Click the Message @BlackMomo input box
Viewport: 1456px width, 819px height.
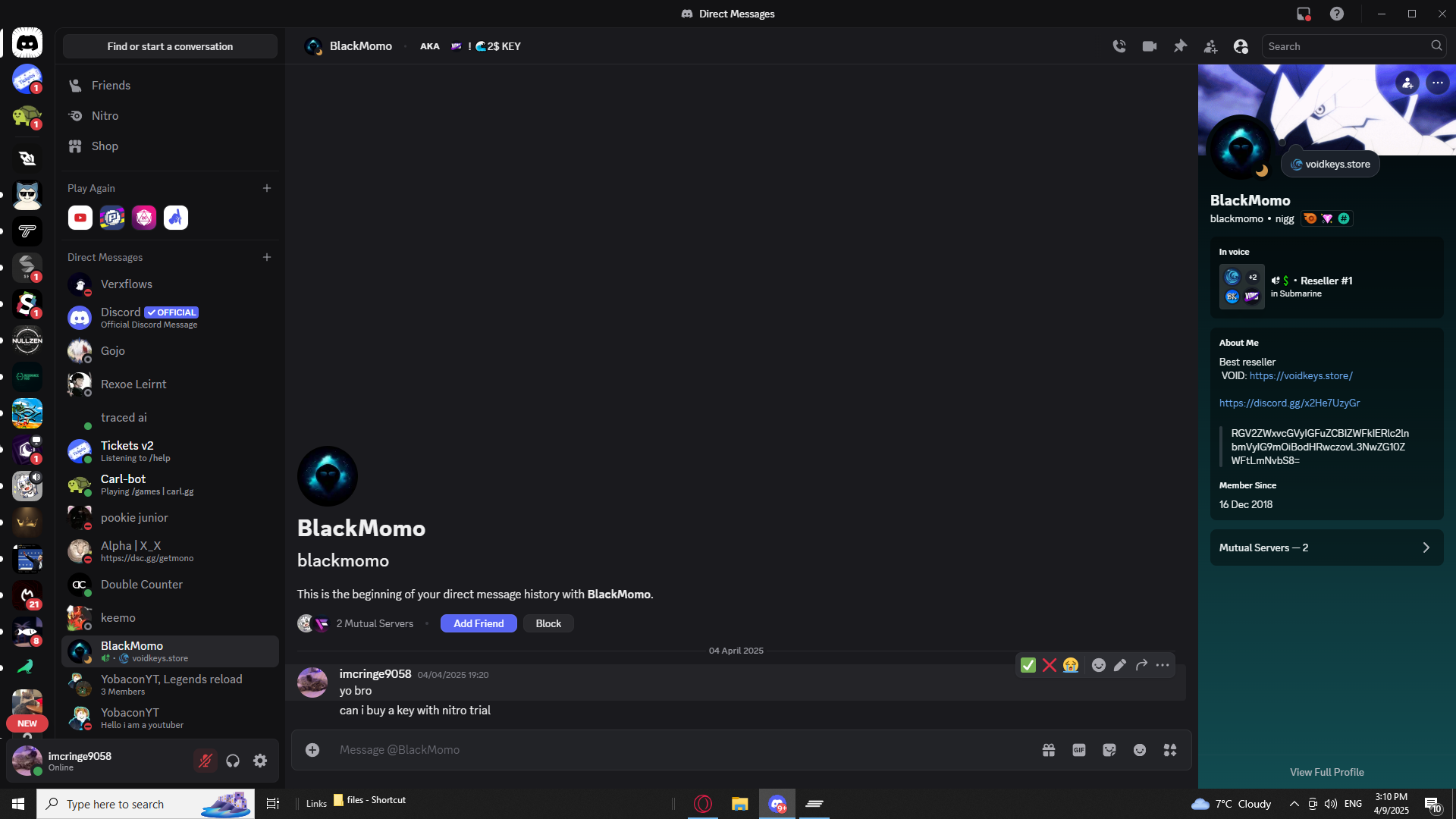(x=682, y=750)
